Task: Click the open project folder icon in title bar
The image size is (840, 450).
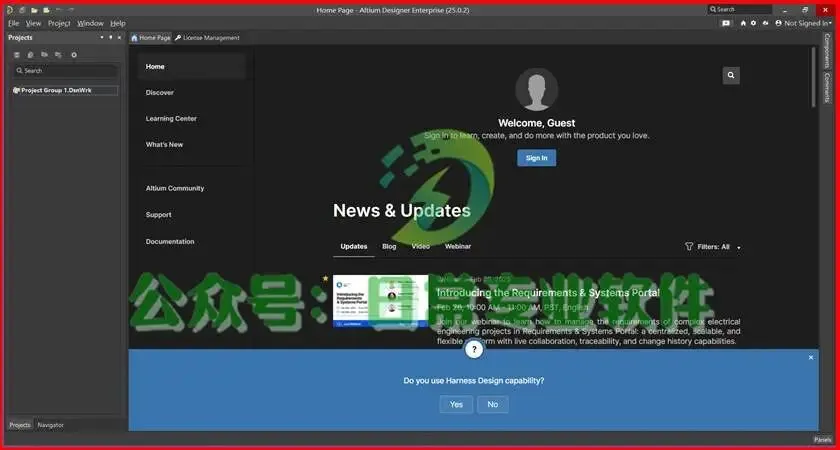Action: (x=47, y=10)
